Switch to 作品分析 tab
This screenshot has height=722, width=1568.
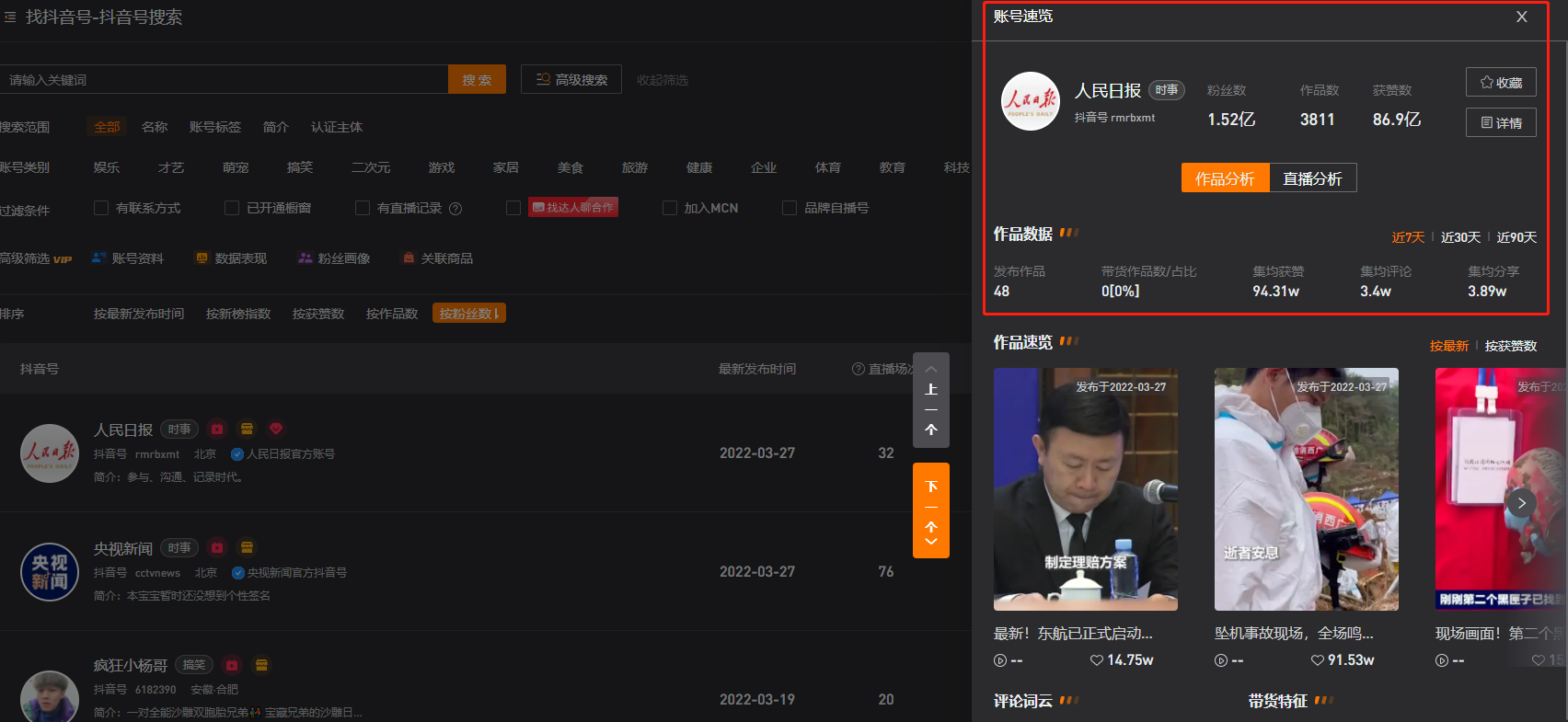click(1225, 178)
